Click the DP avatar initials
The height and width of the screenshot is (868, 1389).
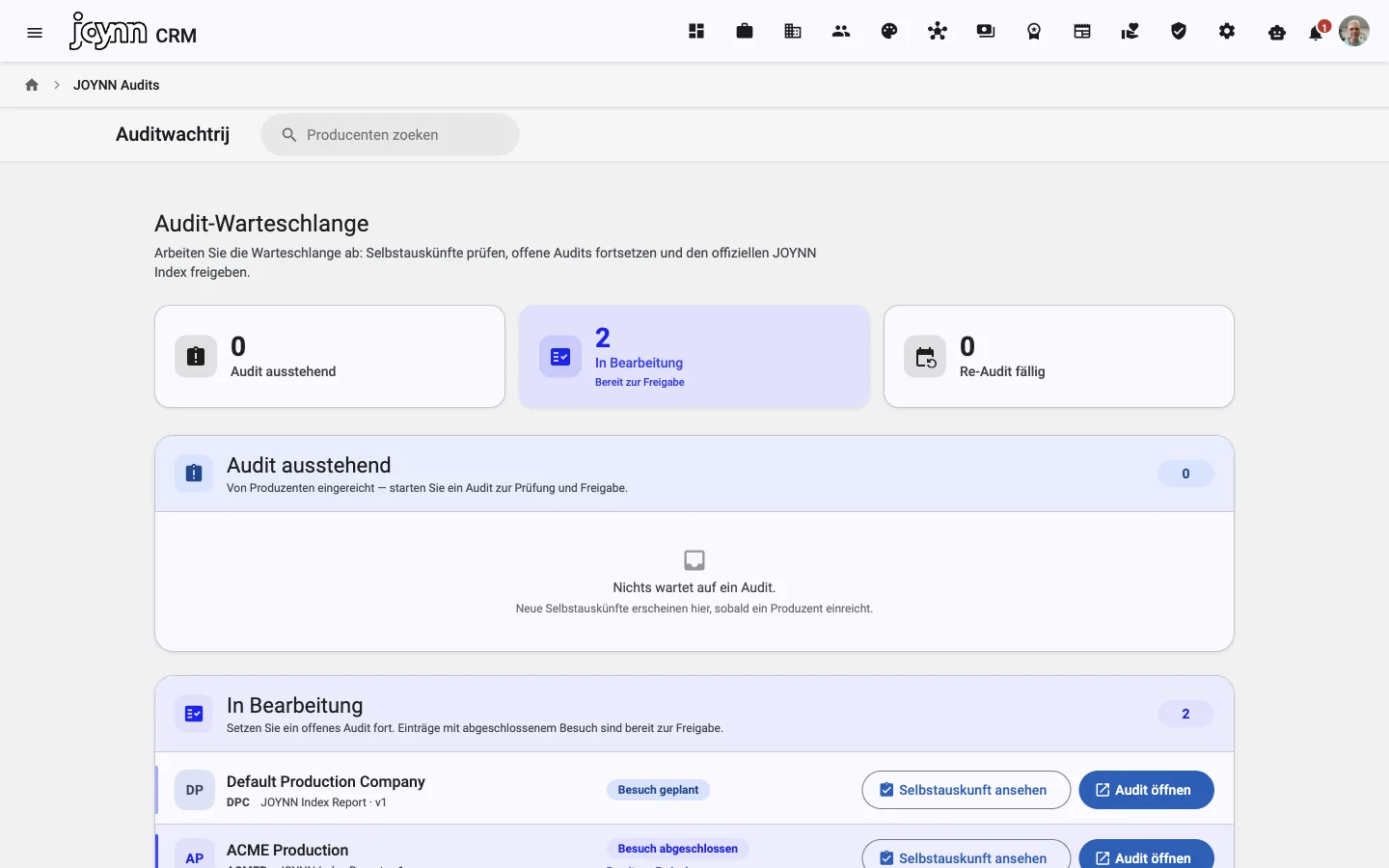pos(194,790)
